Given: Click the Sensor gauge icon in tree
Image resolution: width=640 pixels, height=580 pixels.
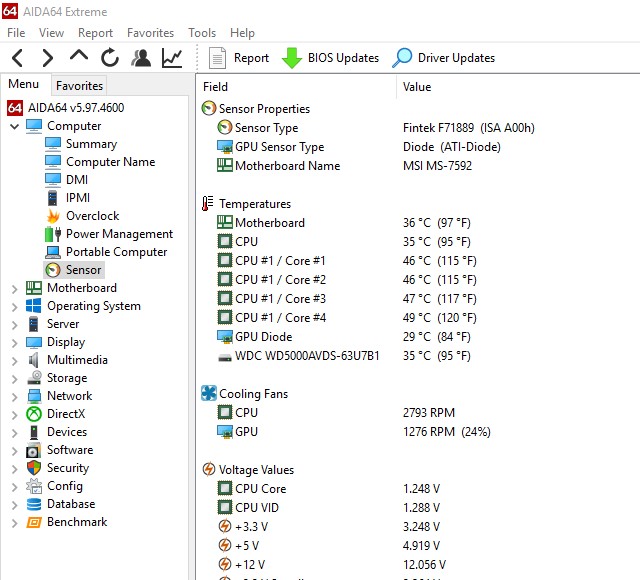Looking at the screenshot, I should coord(53,270).
